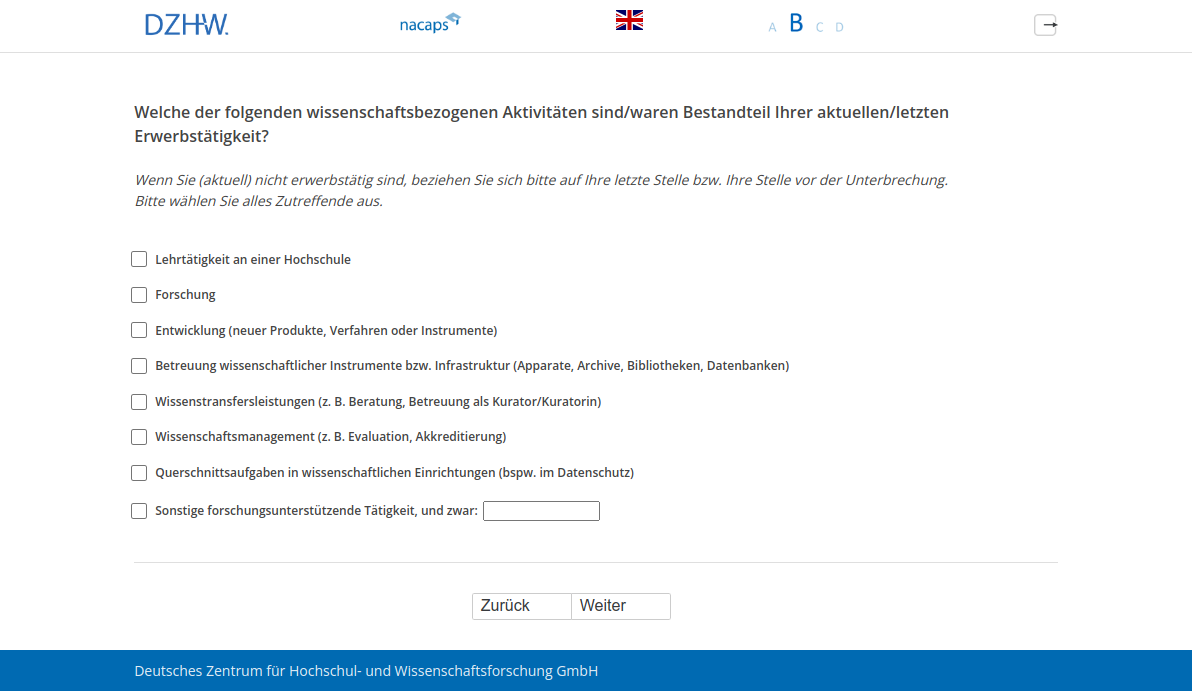The image size is (1192, 700).
Task: Switch language via the British flag
Action: tap(629, 20)
